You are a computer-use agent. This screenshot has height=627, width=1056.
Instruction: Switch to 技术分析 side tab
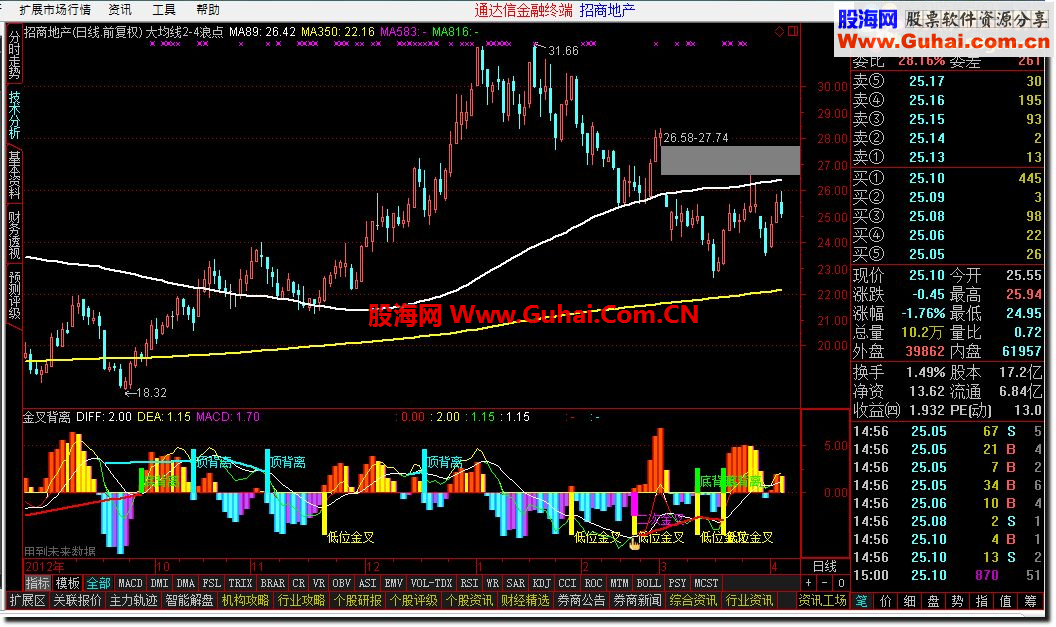(14, 114)
